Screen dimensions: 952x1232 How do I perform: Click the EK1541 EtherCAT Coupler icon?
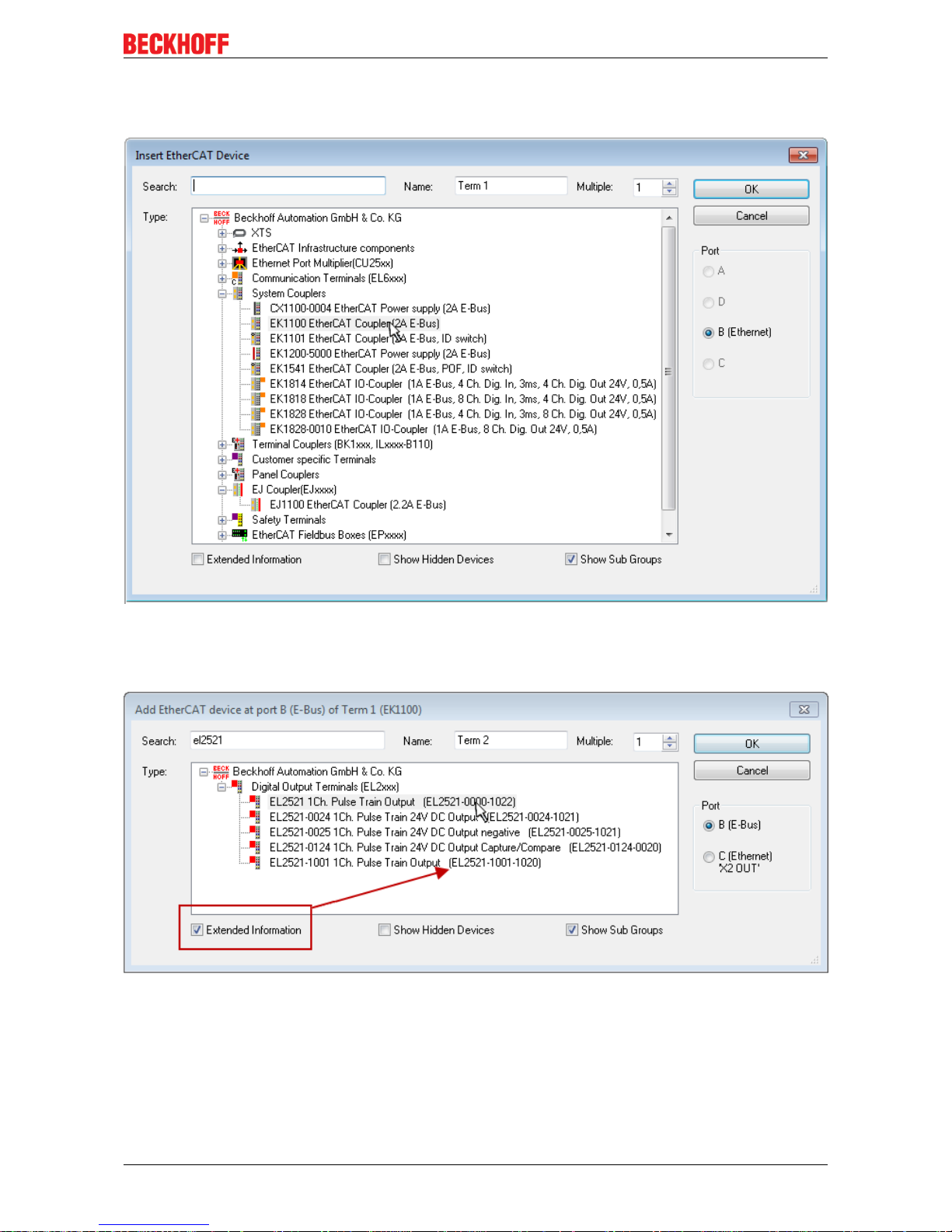coord(256,369)
